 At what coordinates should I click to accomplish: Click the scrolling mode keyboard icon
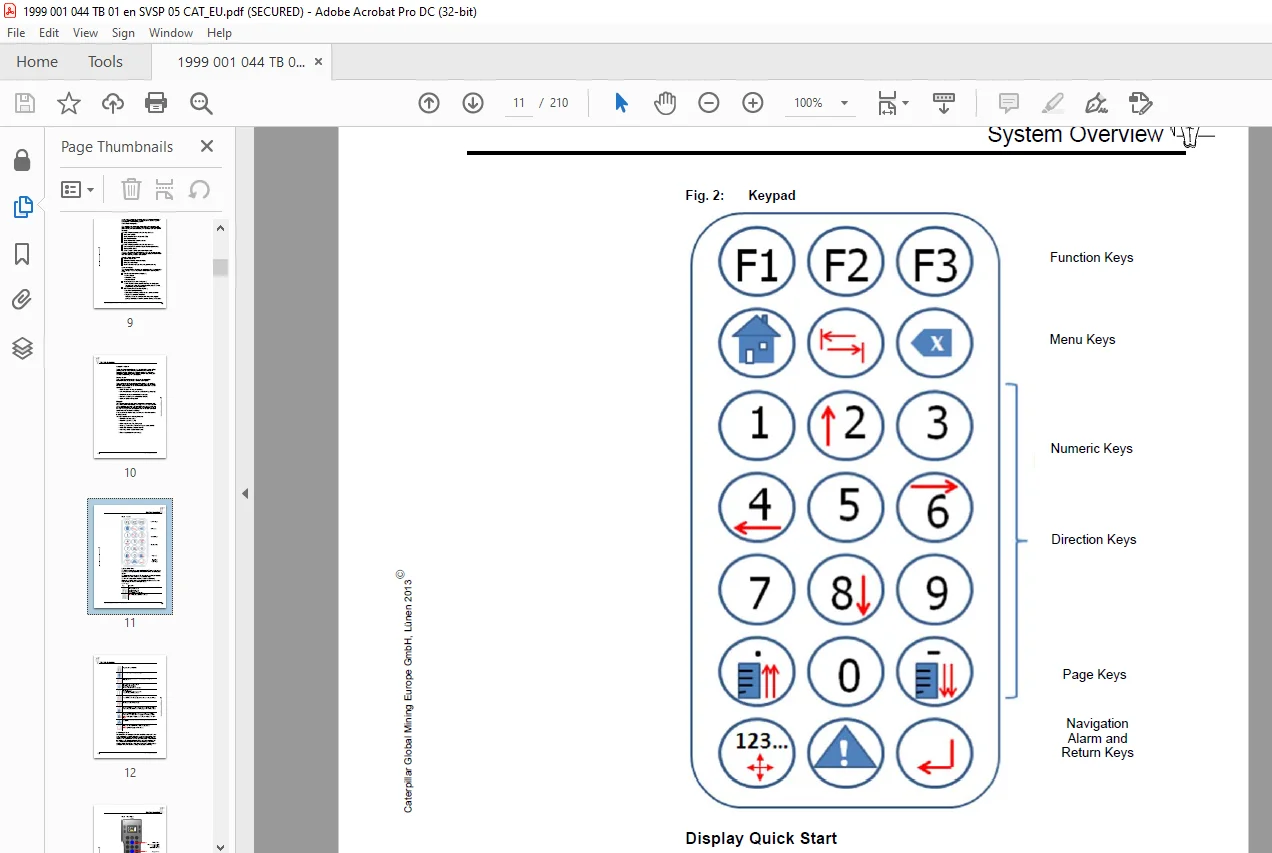coord(944,103)
